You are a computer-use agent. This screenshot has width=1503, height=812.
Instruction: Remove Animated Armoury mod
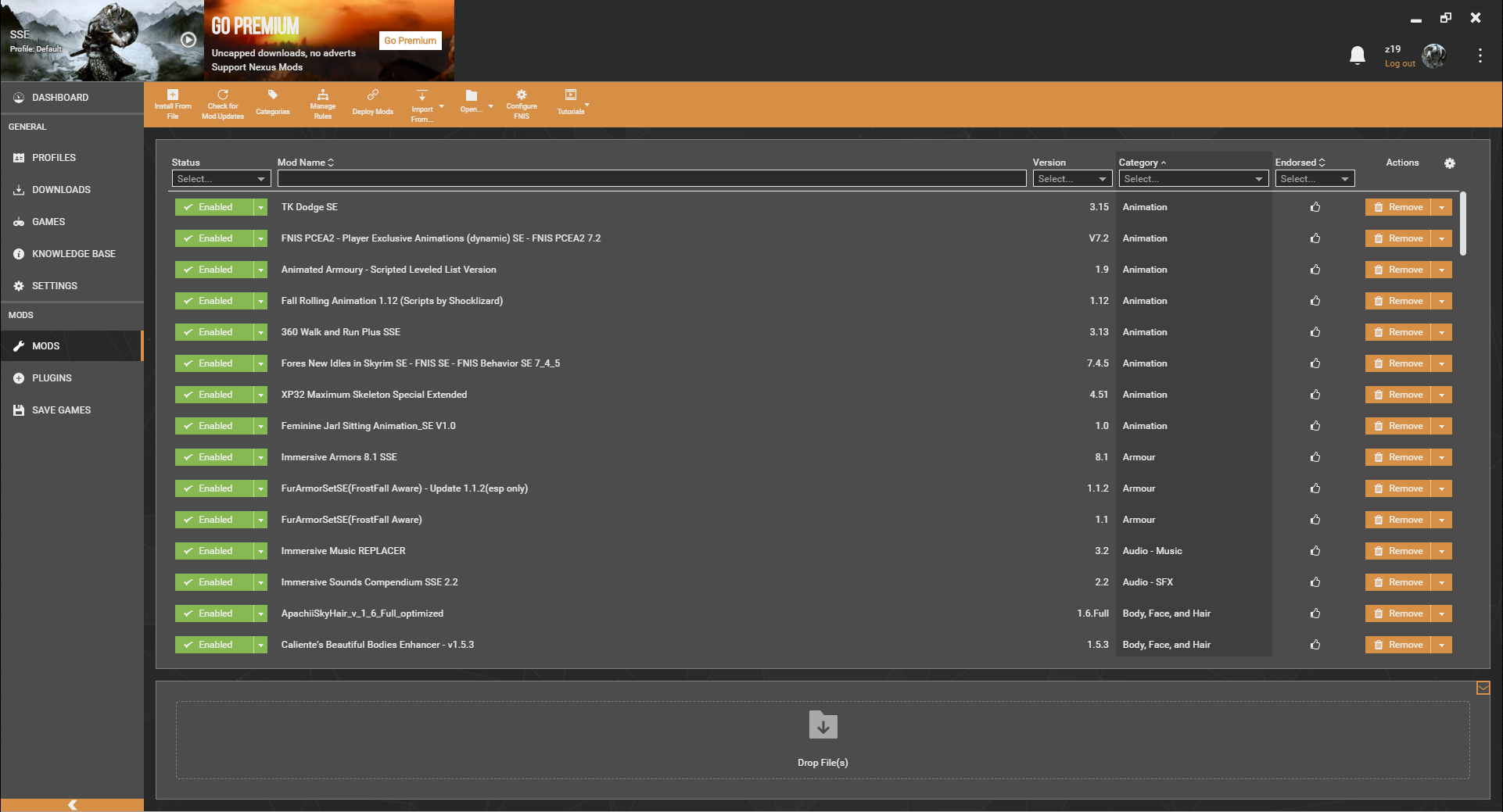(x=1398, y=270)
